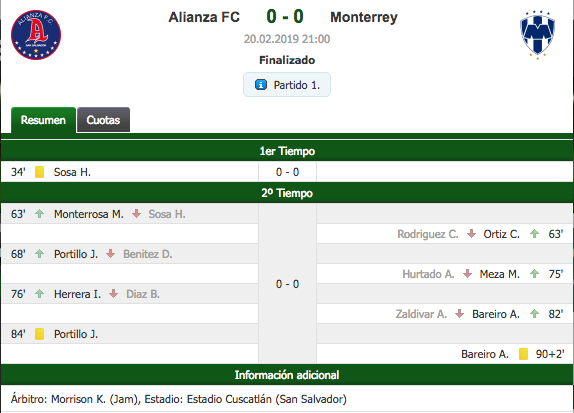Screen dimensions: 574x413
Task: Click the yellow card icon at Portillo J. 84'
Action: point(40,334)
